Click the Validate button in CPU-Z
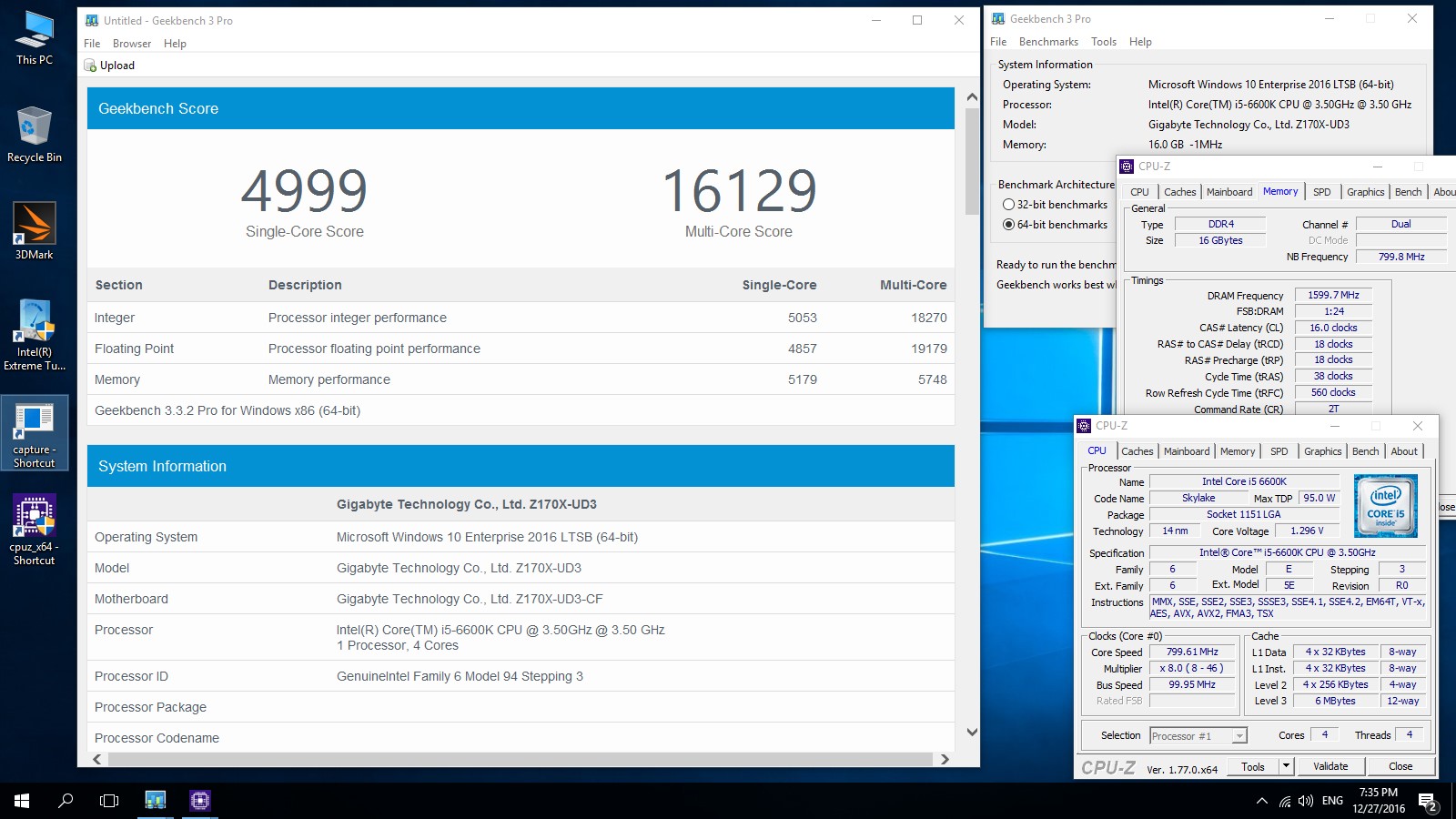 click(1330, 766)
